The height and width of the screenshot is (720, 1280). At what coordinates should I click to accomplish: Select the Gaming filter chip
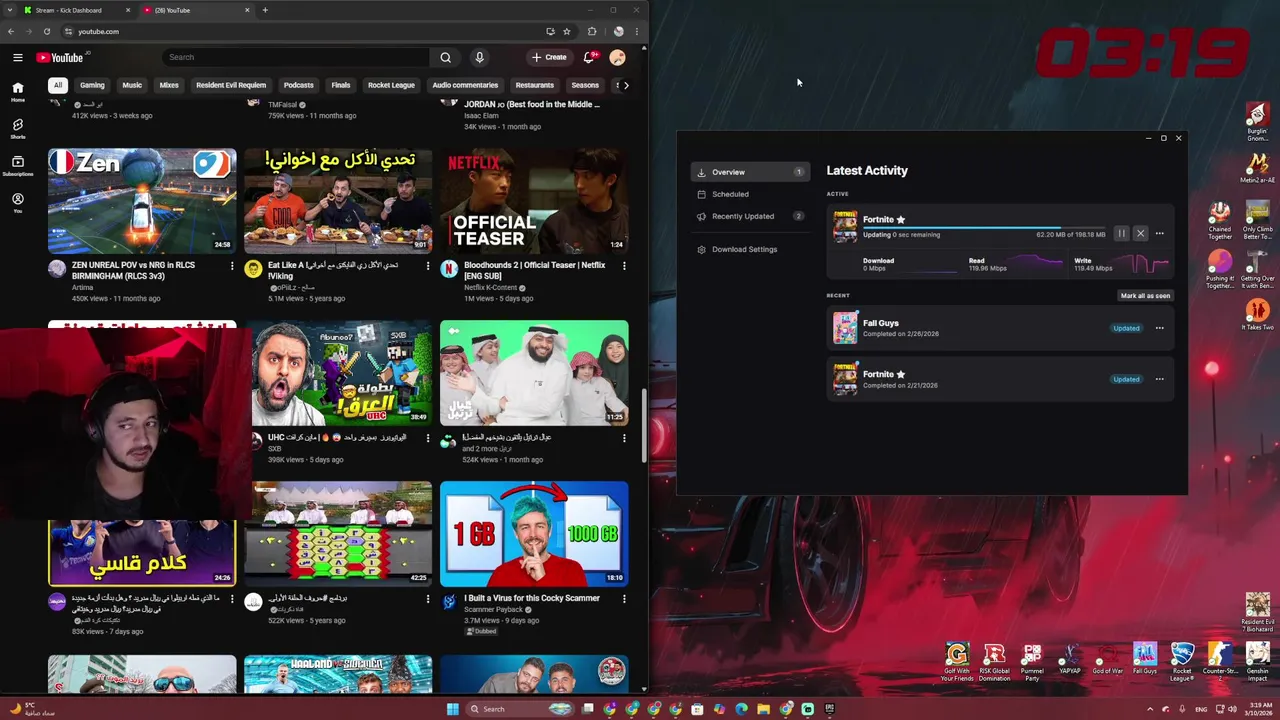[92, 85]
